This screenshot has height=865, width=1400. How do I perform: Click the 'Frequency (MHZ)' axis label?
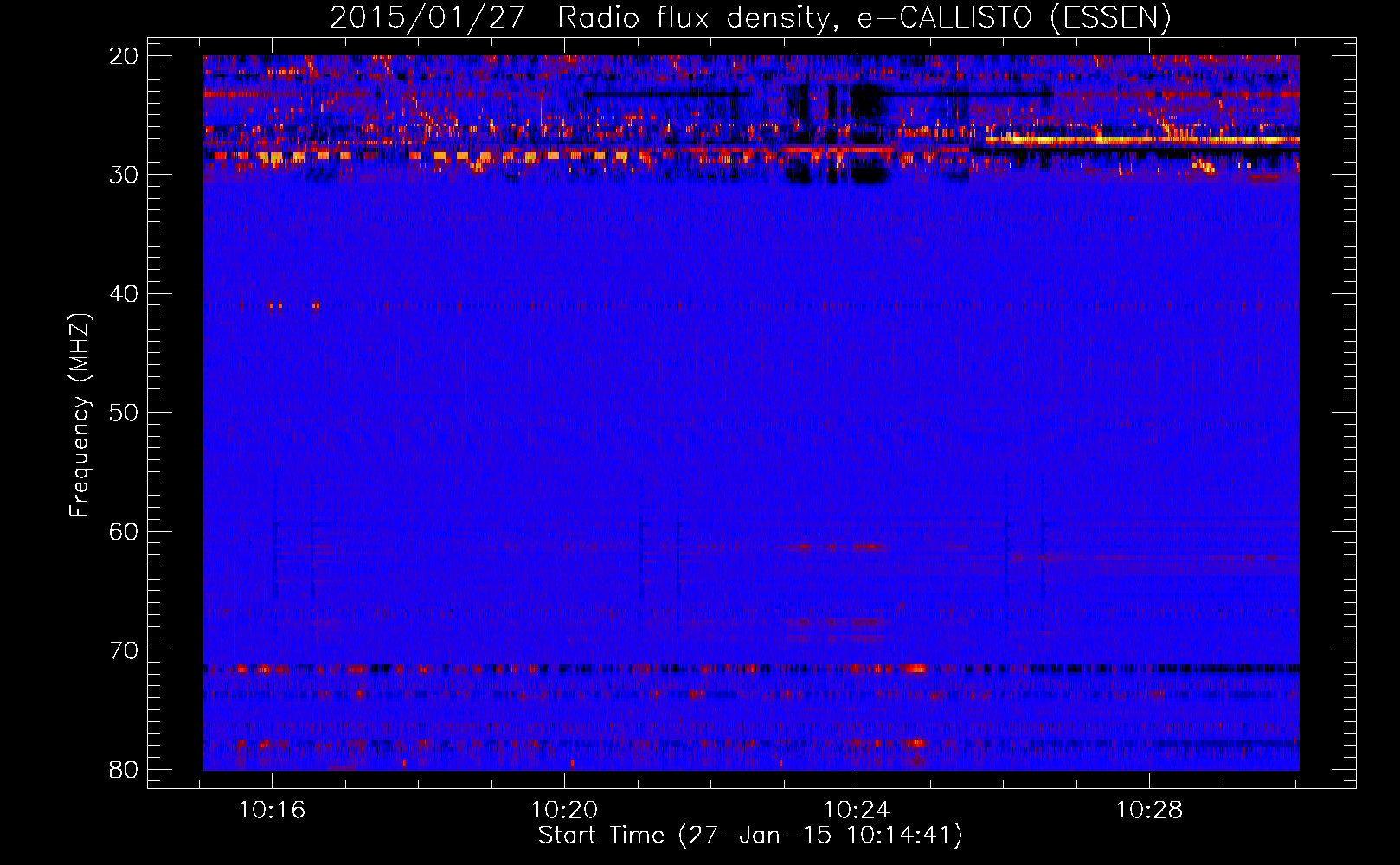(80, 415)
